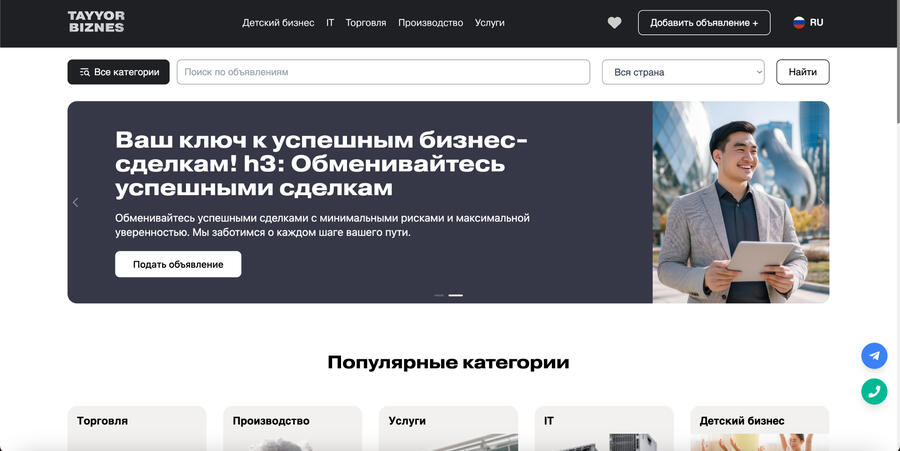
Task: Click the green phone call button
Action: pyautogui.click(x=874, y=391)
